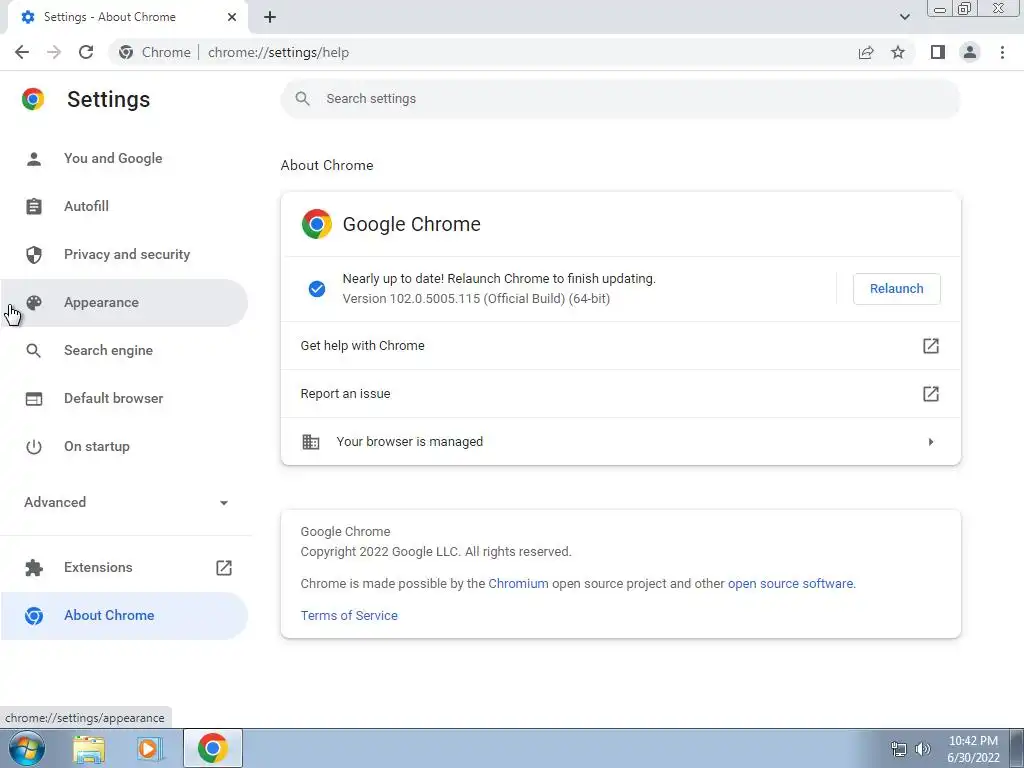Go to On startup settings

(124, 447)
